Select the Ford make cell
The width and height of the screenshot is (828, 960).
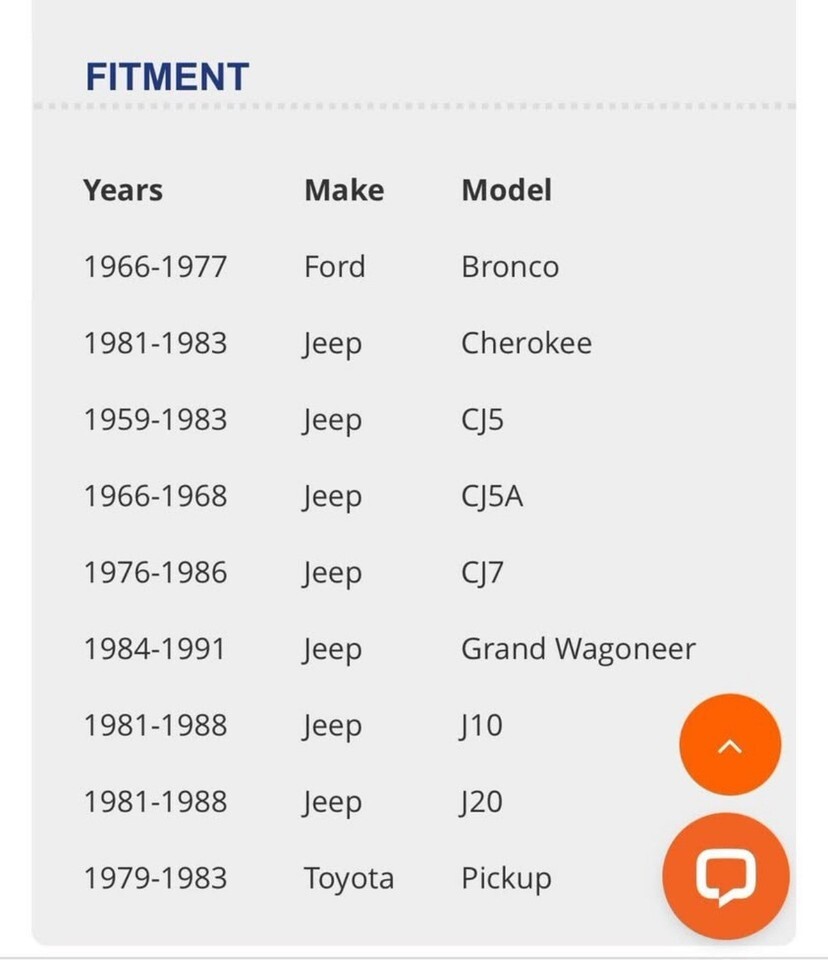tap(335, 267)
